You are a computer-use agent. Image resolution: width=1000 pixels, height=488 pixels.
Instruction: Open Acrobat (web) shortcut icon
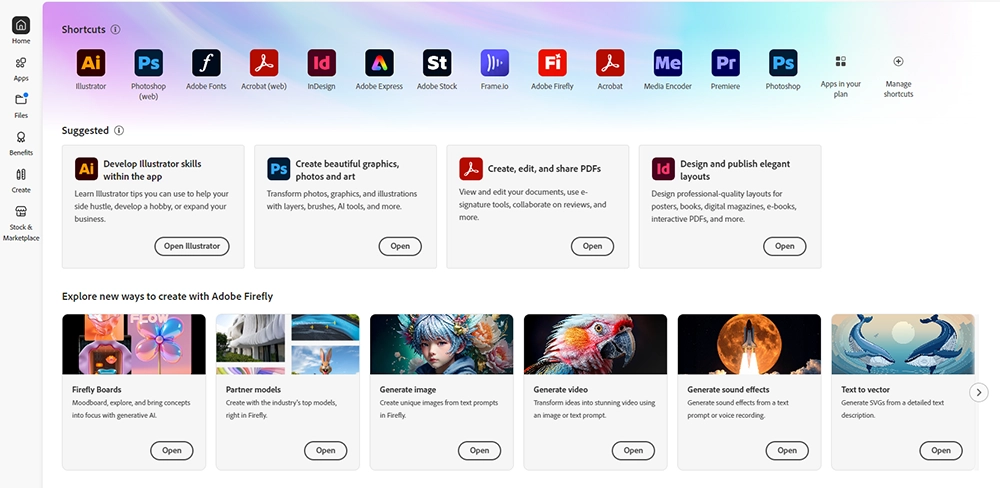[x=263, y=63]
